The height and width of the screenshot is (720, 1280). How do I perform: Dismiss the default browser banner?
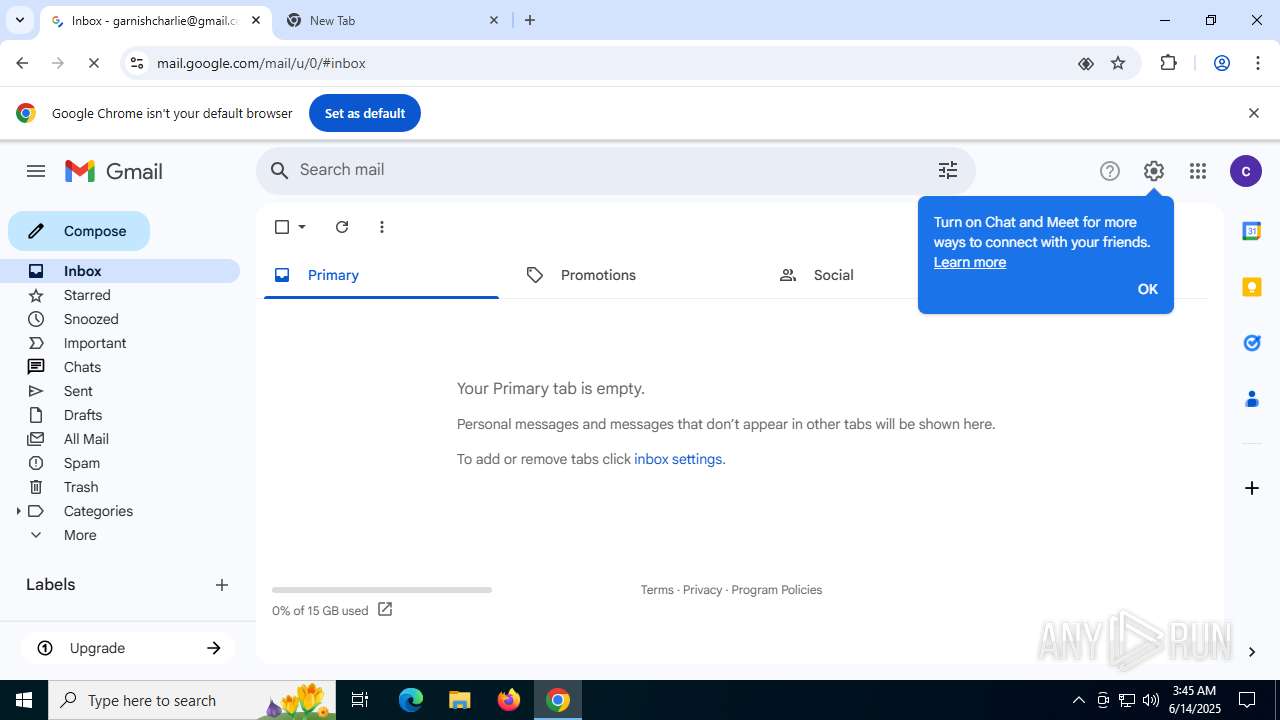pos(1253,113)
